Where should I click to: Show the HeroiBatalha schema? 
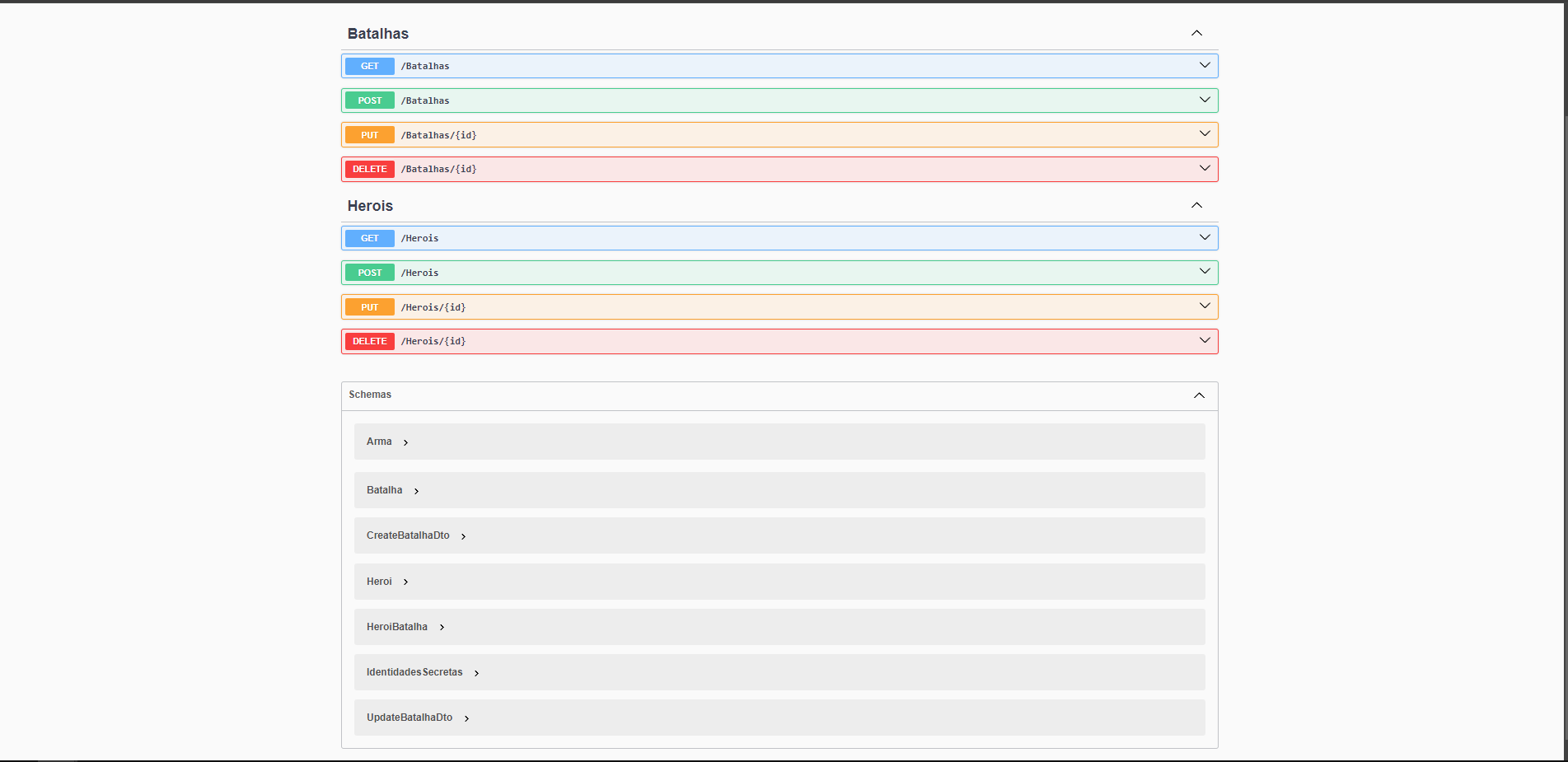click(442, 628)
